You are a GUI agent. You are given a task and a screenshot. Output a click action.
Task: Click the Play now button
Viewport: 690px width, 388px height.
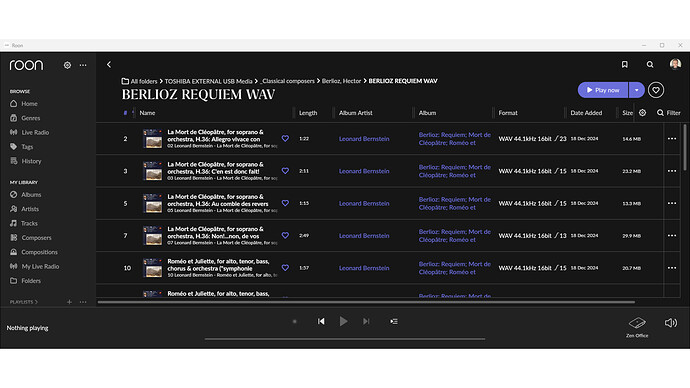603,90
